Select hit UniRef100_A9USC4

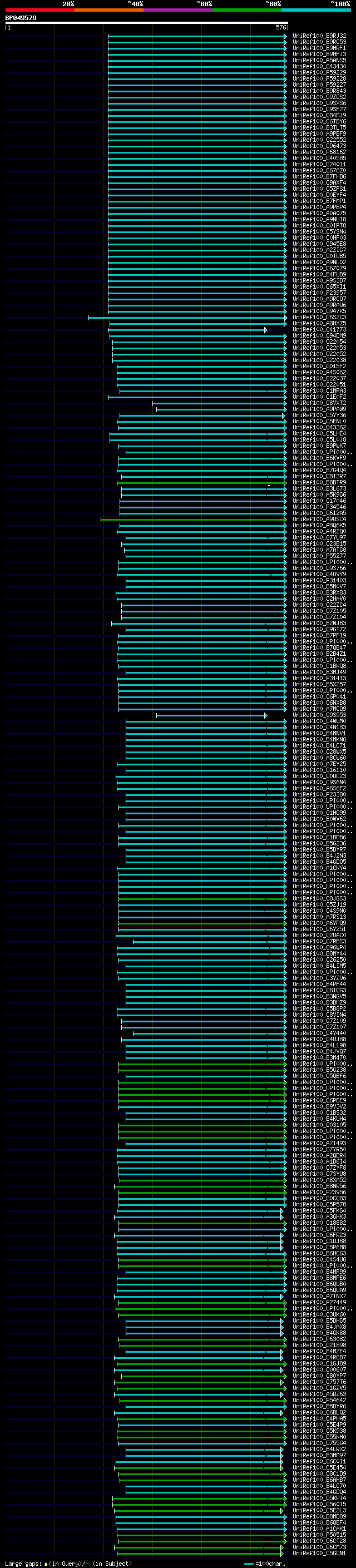[x=319, y=519]
